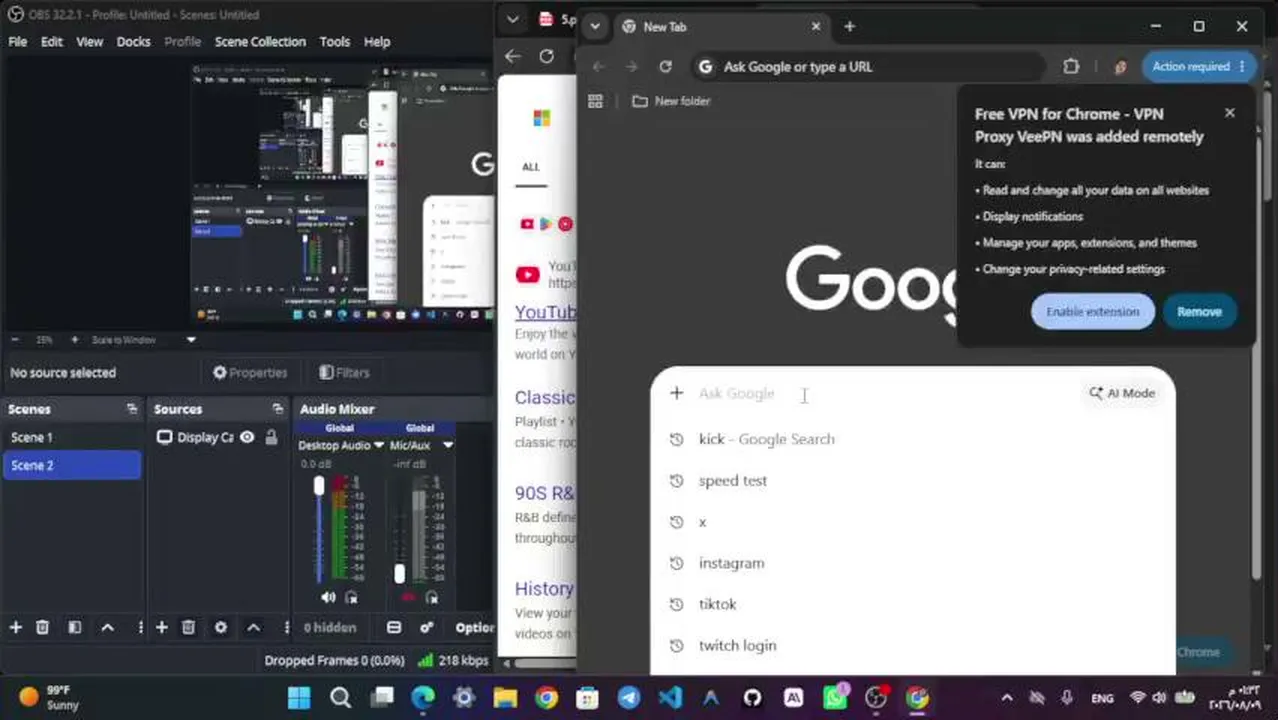Open Desktop Audio dropdown arrow
Screen dimensions: 1278x720
tap(378, 445)
